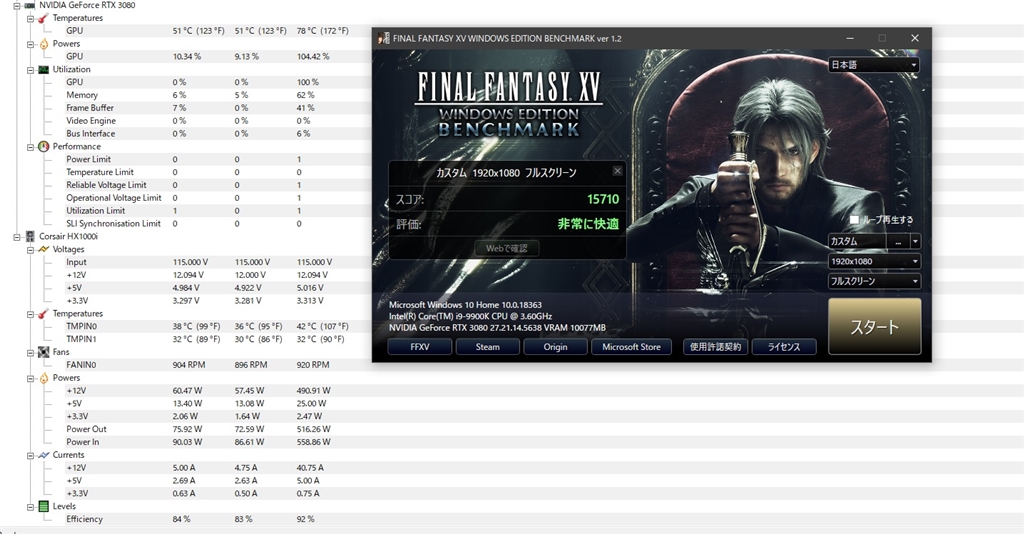
Task: Click the 558.86 W maximum Power In value
Action: 313,442
